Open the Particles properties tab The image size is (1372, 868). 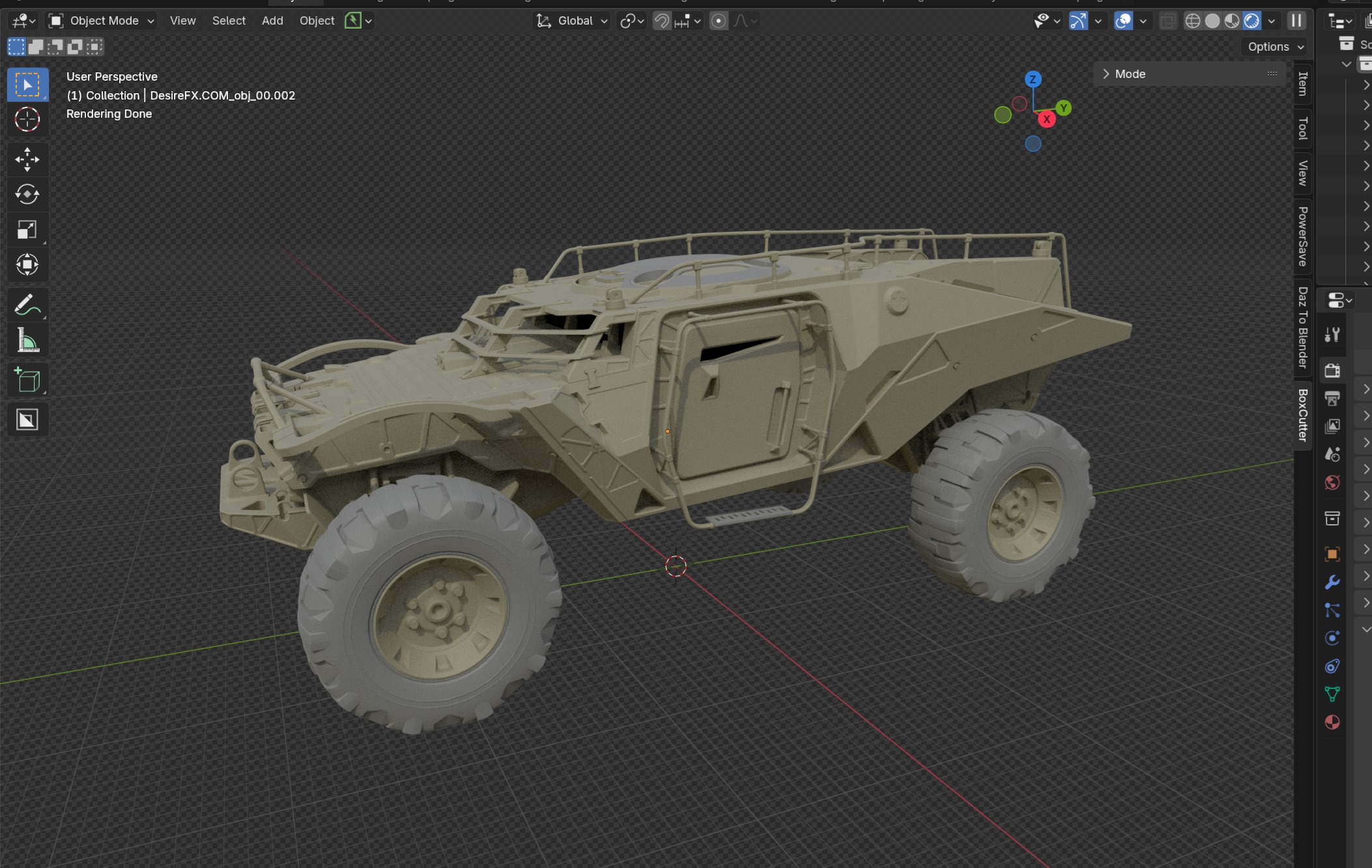[x=1332, y=610]
